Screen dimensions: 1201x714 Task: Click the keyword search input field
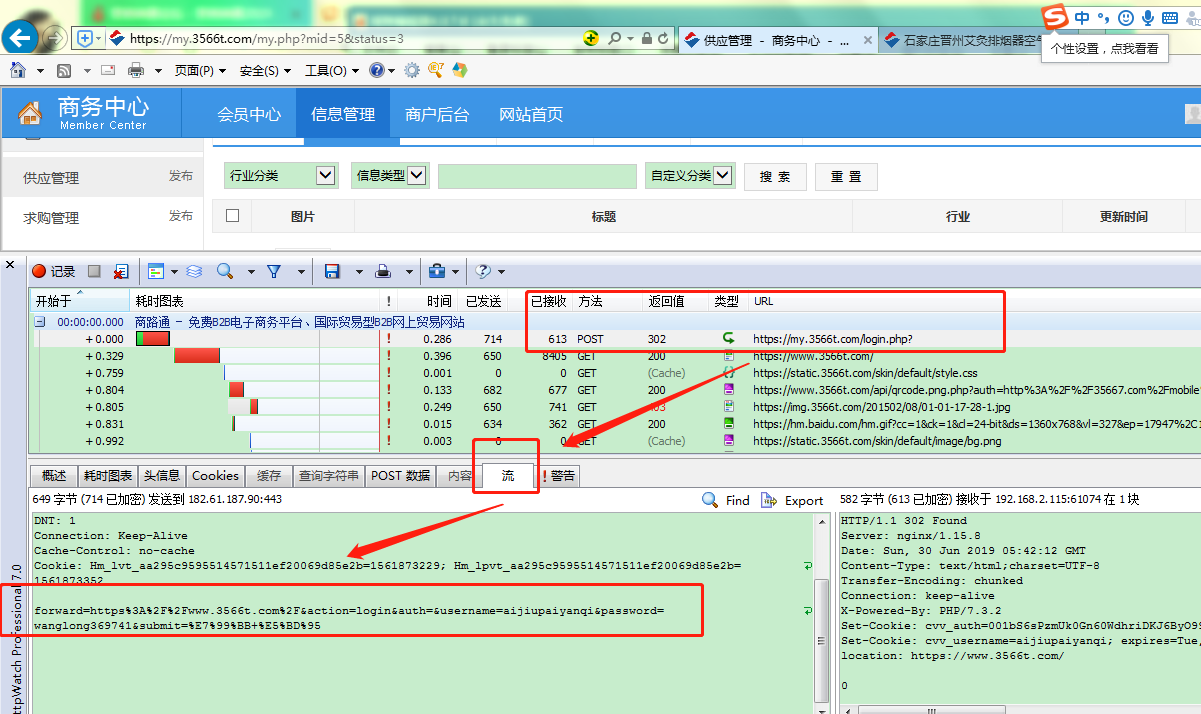click(537, 177)
